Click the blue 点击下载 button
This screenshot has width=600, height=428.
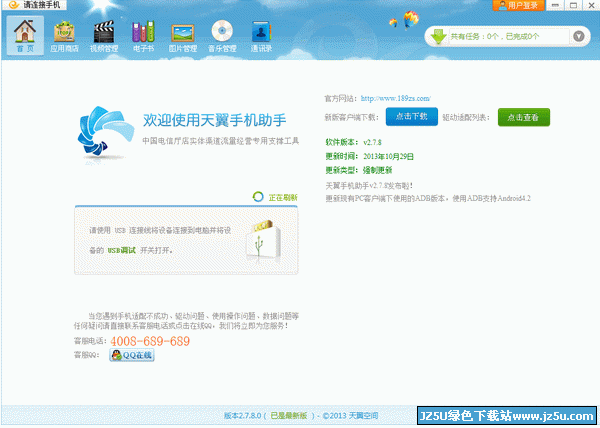pyautogui.click(x=412, y=117)
